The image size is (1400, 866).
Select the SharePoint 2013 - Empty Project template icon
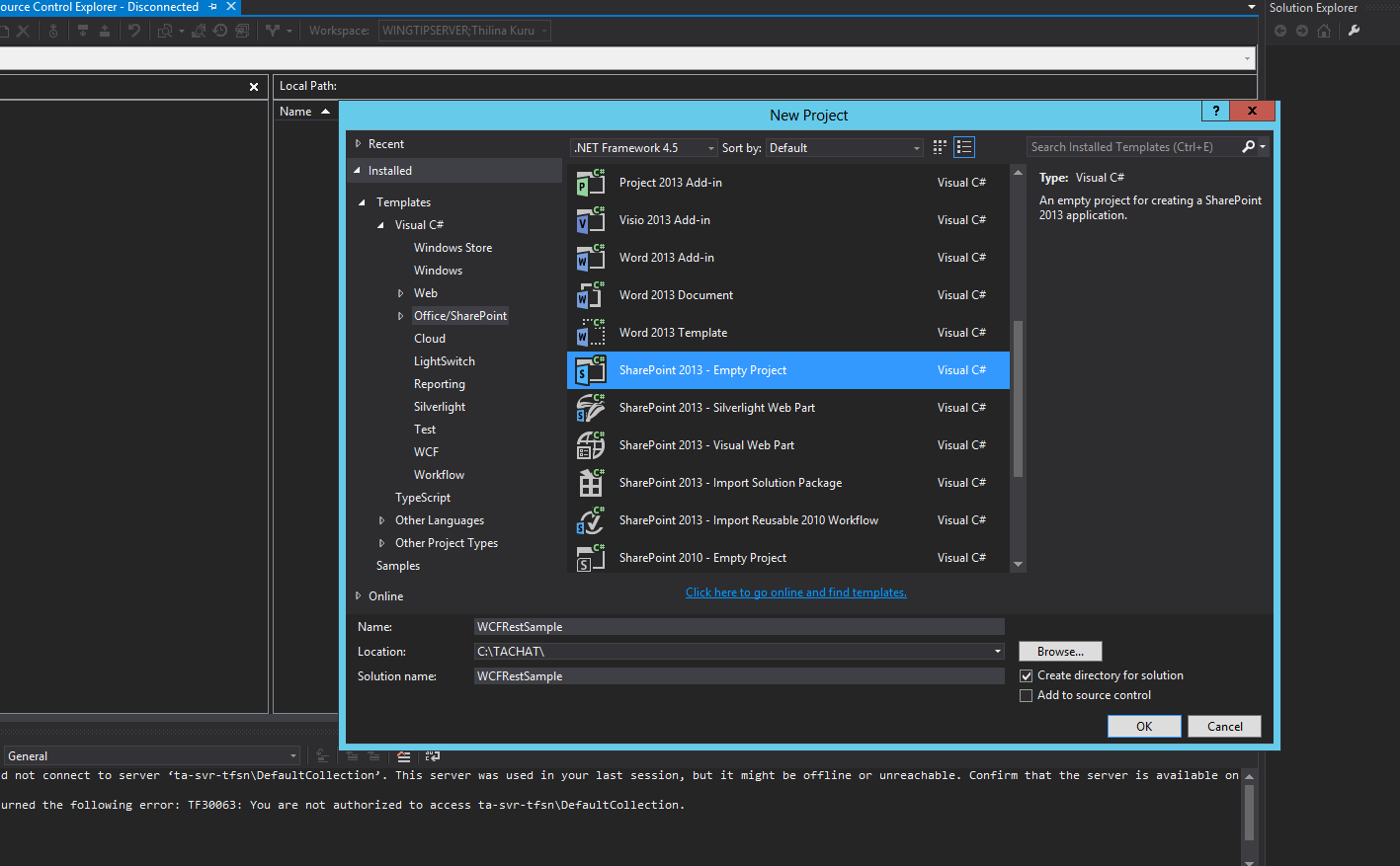[x=591, y=370]
